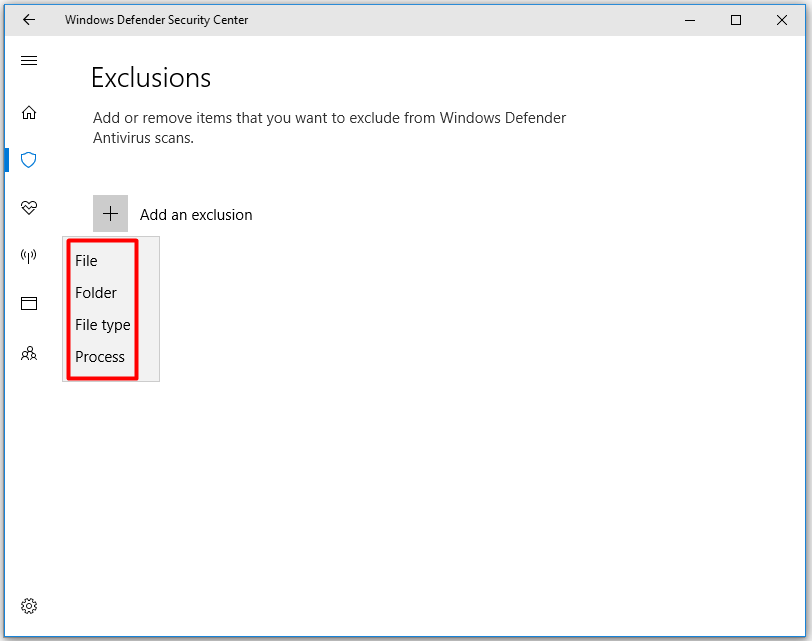Open Family options icon
The height and width of the screenshot is (641, 812).
29,354
